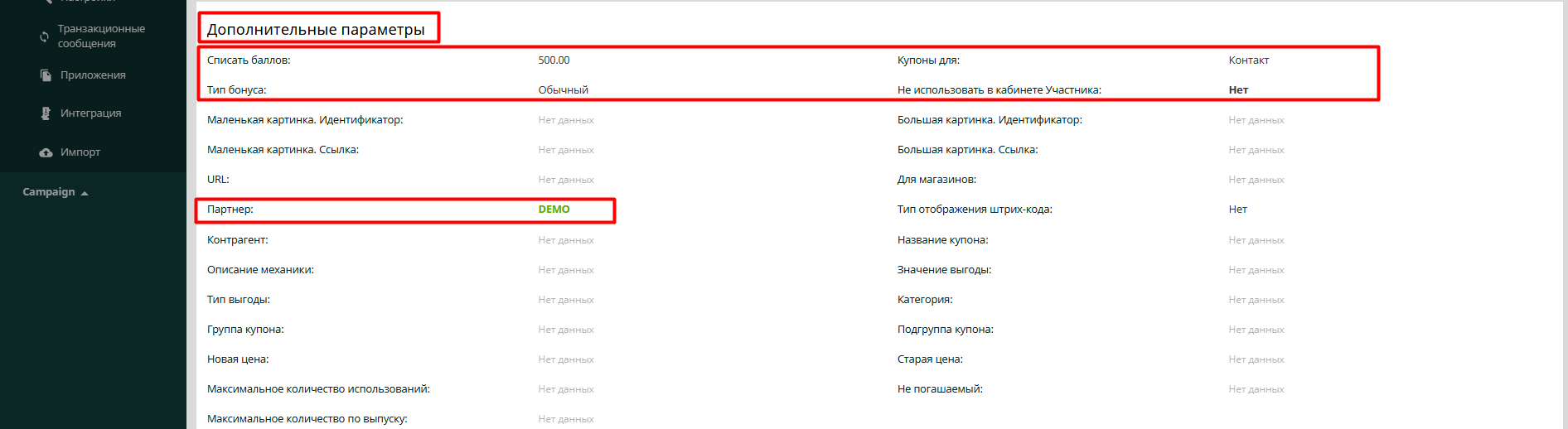Open the Интеграция sidebar item
Screen dimensions: 1568x429
pos(90,113)
